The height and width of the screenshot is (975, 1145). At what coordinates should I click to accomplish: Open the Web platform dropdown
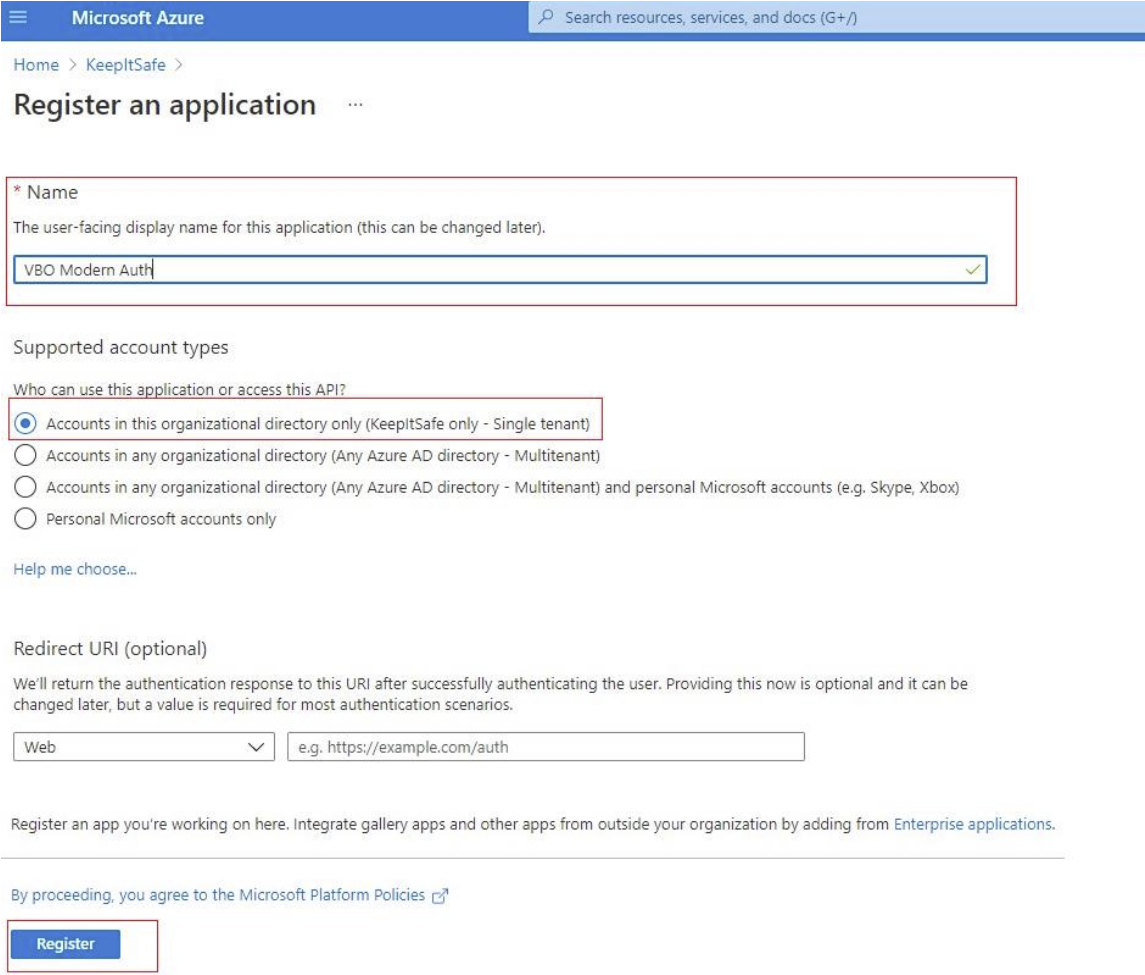tap(144, 747)
